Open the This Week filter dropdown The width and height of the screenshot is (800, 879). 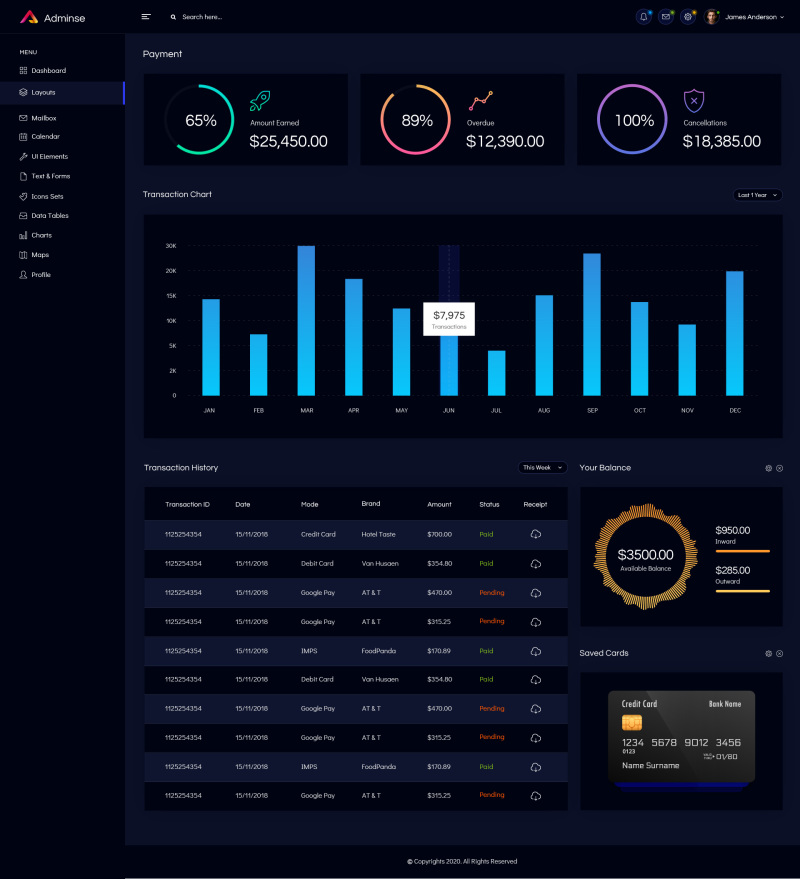click(541, 467)
